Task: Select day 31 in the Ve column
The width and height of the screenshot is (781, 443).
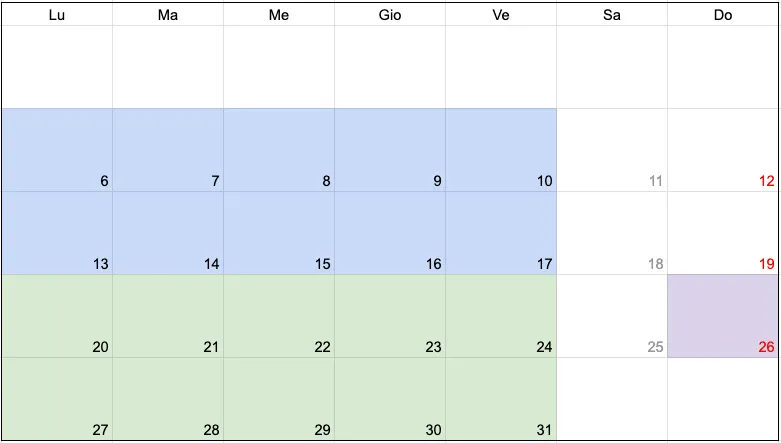Action: [501, 399]
